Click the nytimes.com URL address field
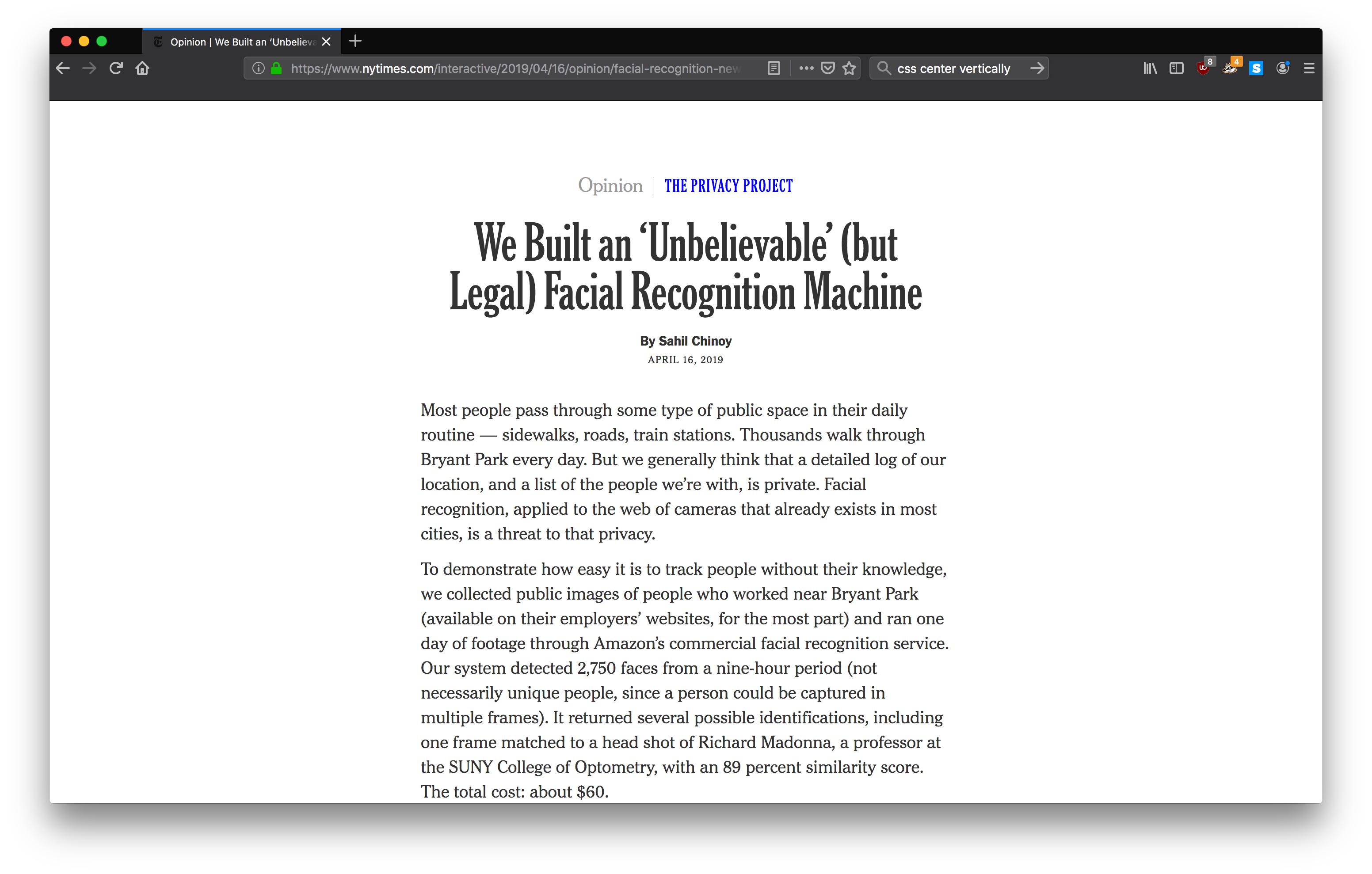 513,68
